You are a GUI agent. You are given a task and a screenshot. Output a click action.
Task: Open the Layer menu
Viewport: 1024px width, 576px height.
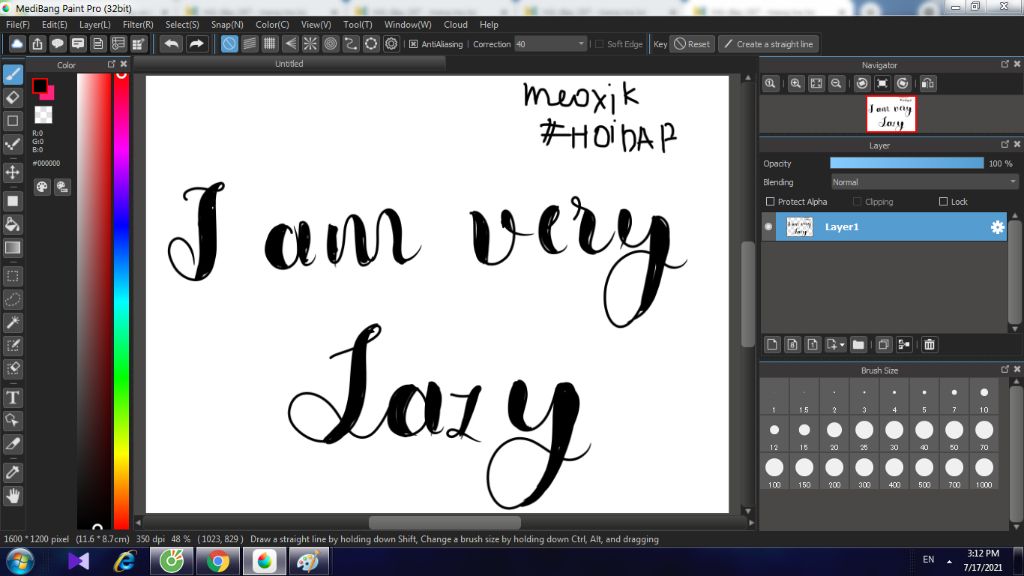(x=95, y=24)
